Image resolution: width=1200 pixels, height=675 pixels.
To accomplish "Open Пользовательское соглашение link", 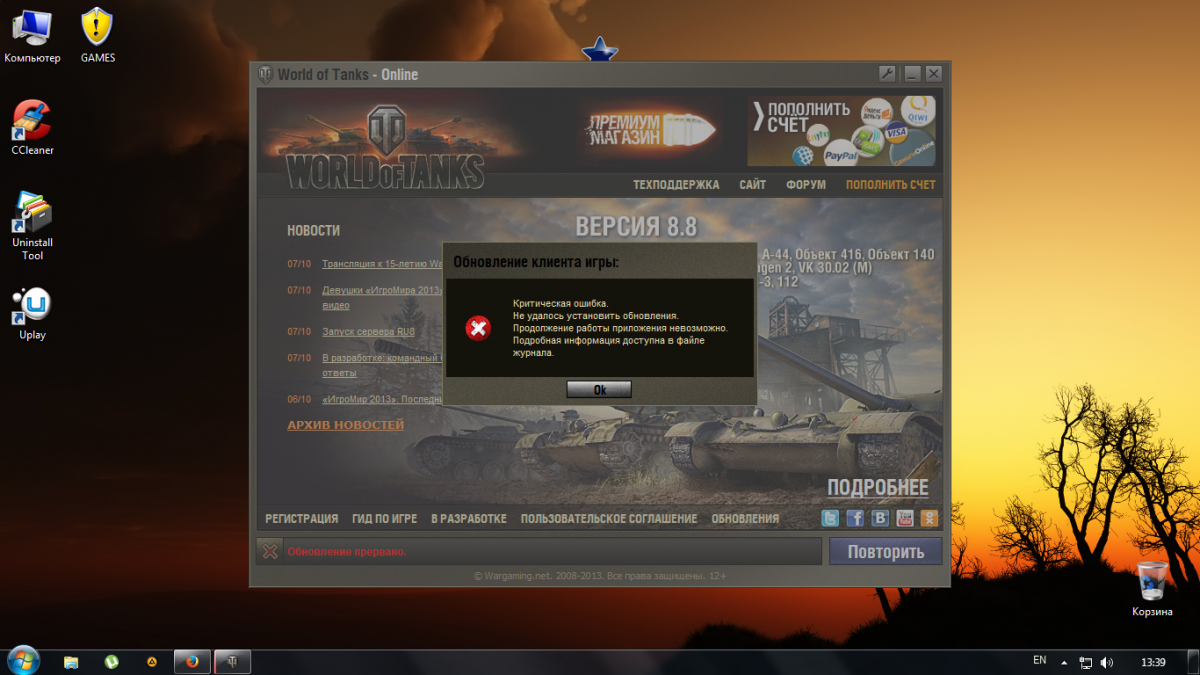I will click(609, 519).
